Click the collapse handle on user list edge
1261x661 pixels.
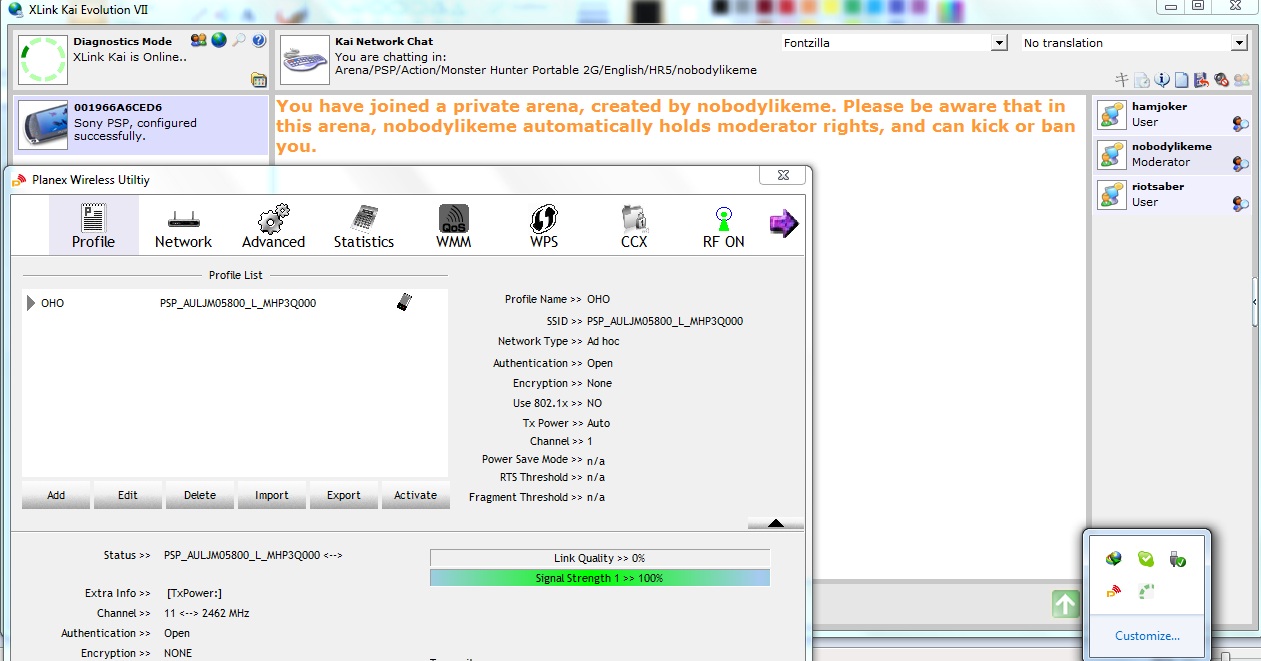(1256, 303)
